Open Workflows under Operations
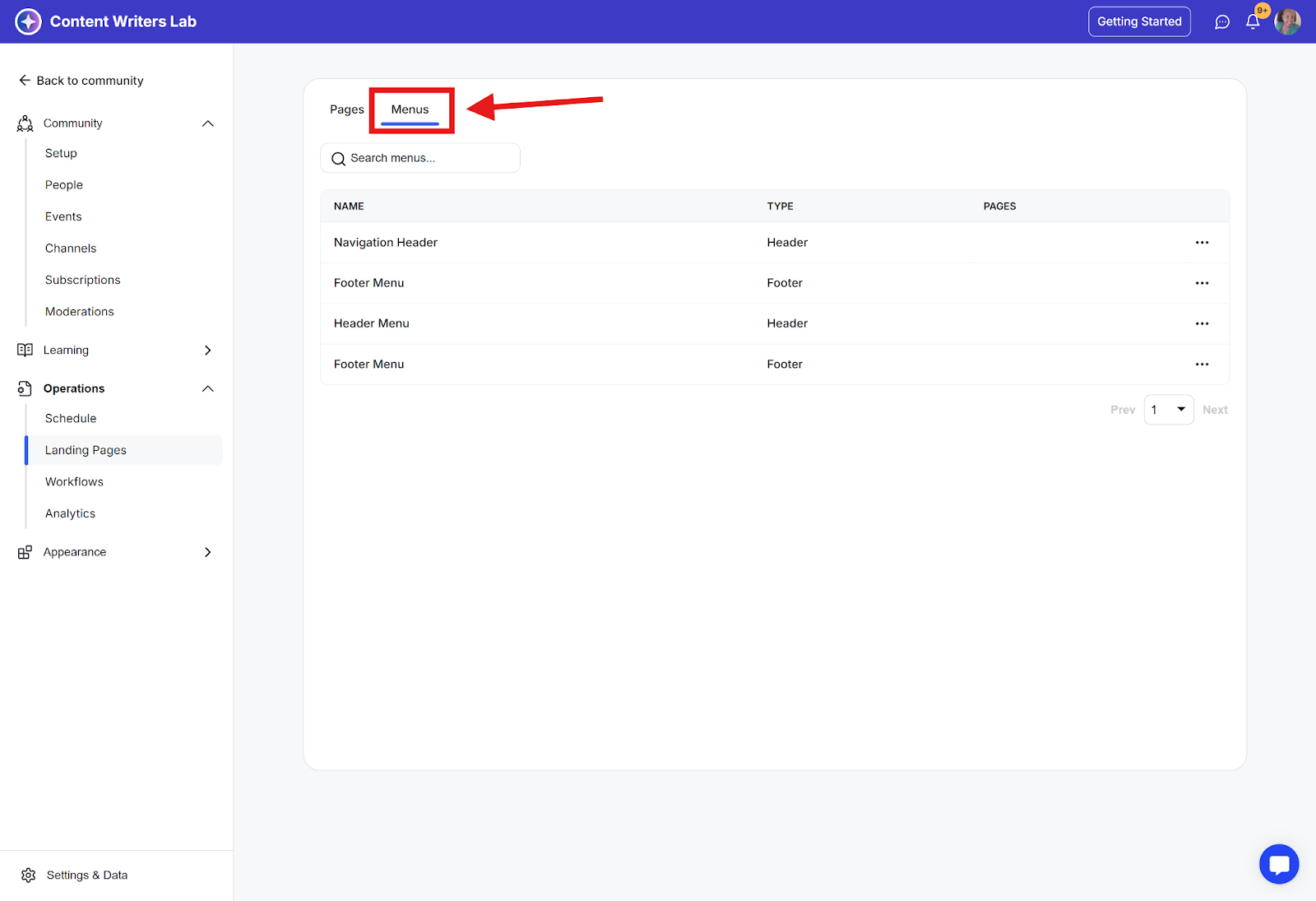1316x901 pixels. (74, 482)
